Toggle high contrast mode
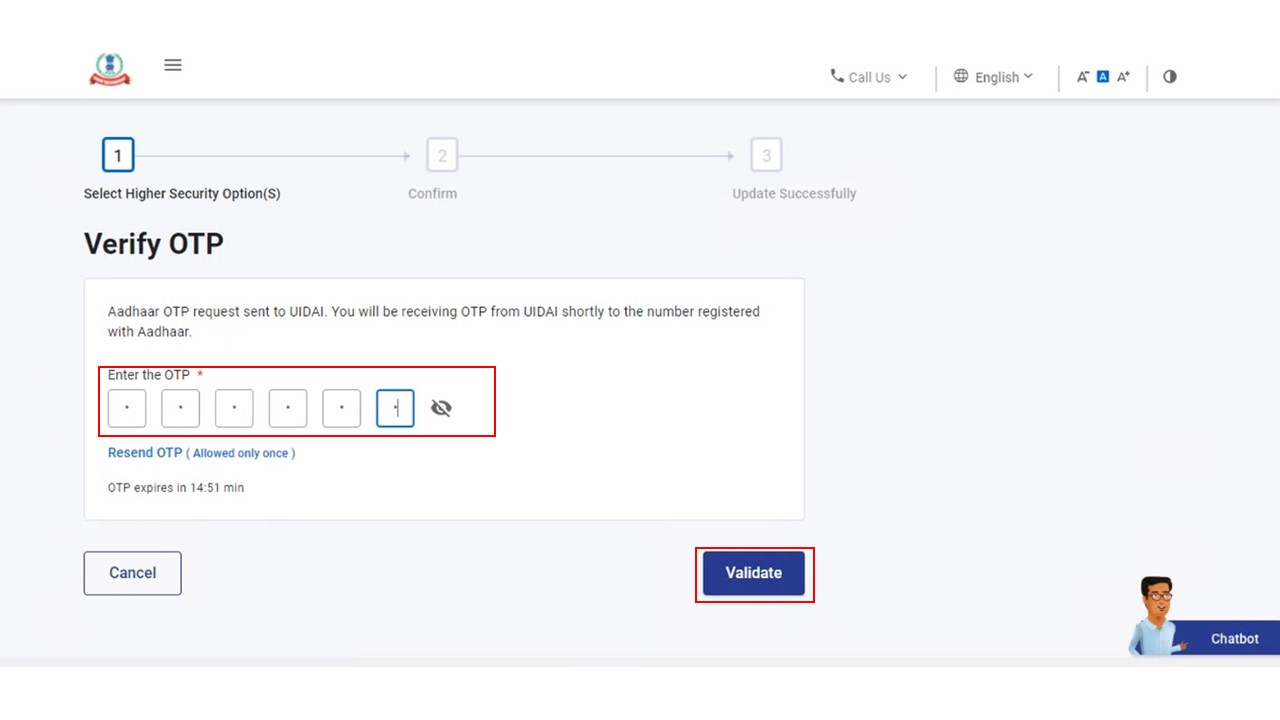The width and height of the screenshot is (1280, 720). click(1170, 77)
